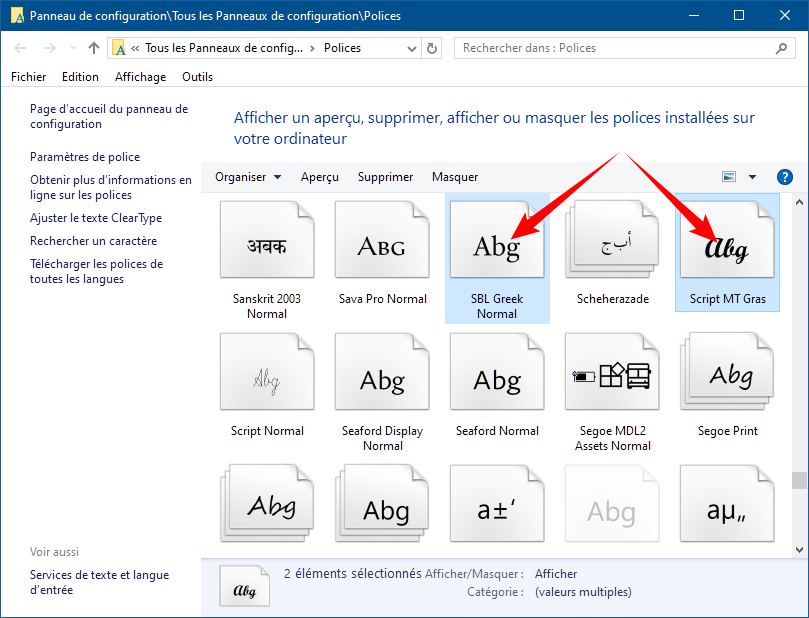
Task: Refresh the Polices folder view
Action: pyautogui.click(x=432, y=48)
